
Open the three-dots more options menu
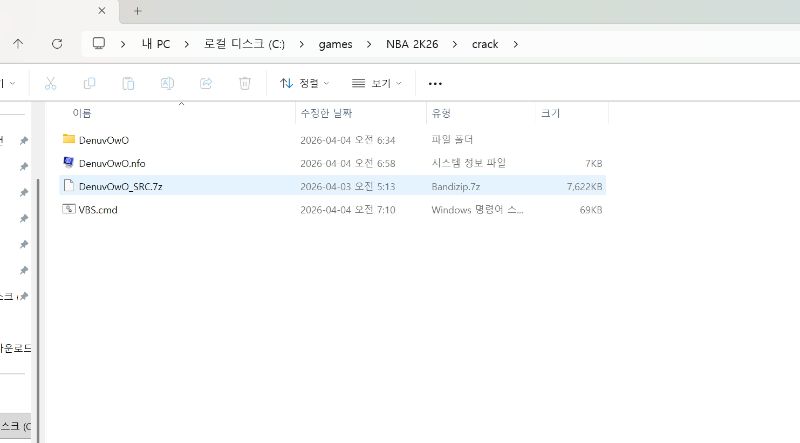435,83
